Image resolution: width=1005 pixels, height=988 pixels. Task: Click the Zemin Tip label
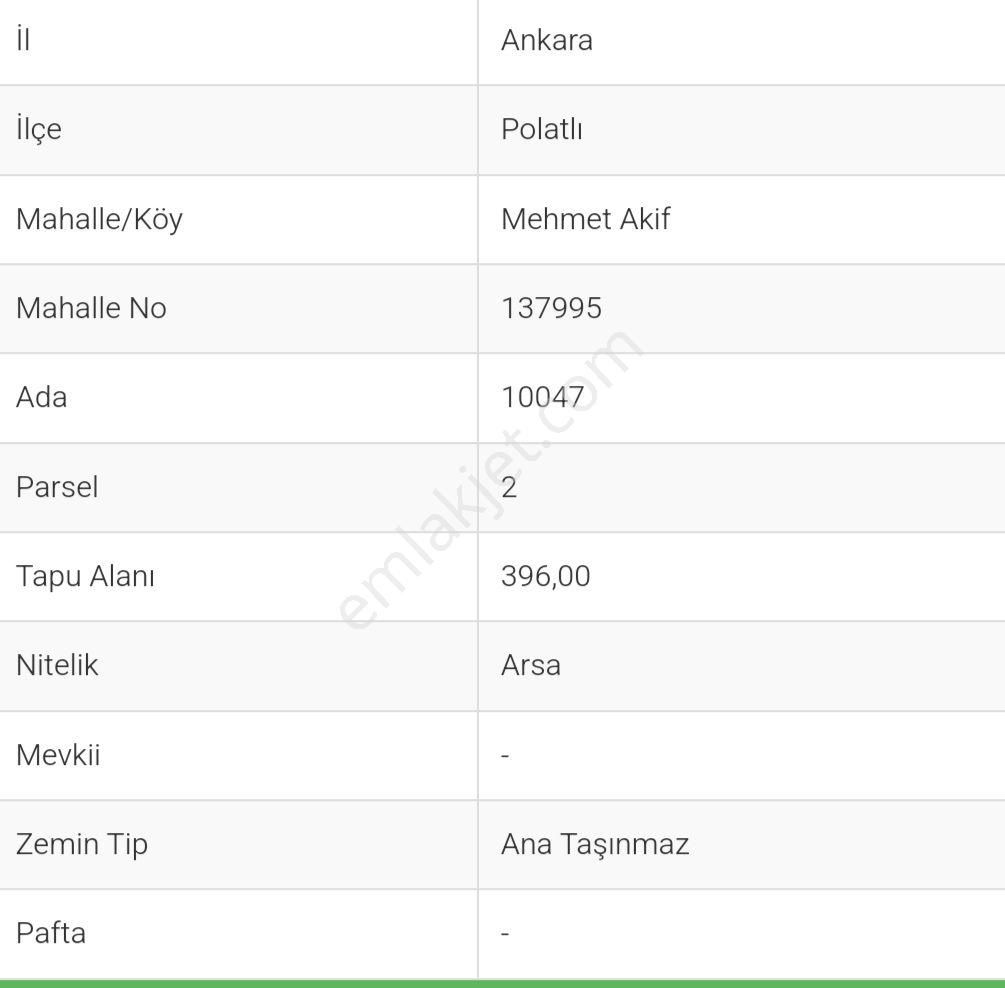[82, 844]
